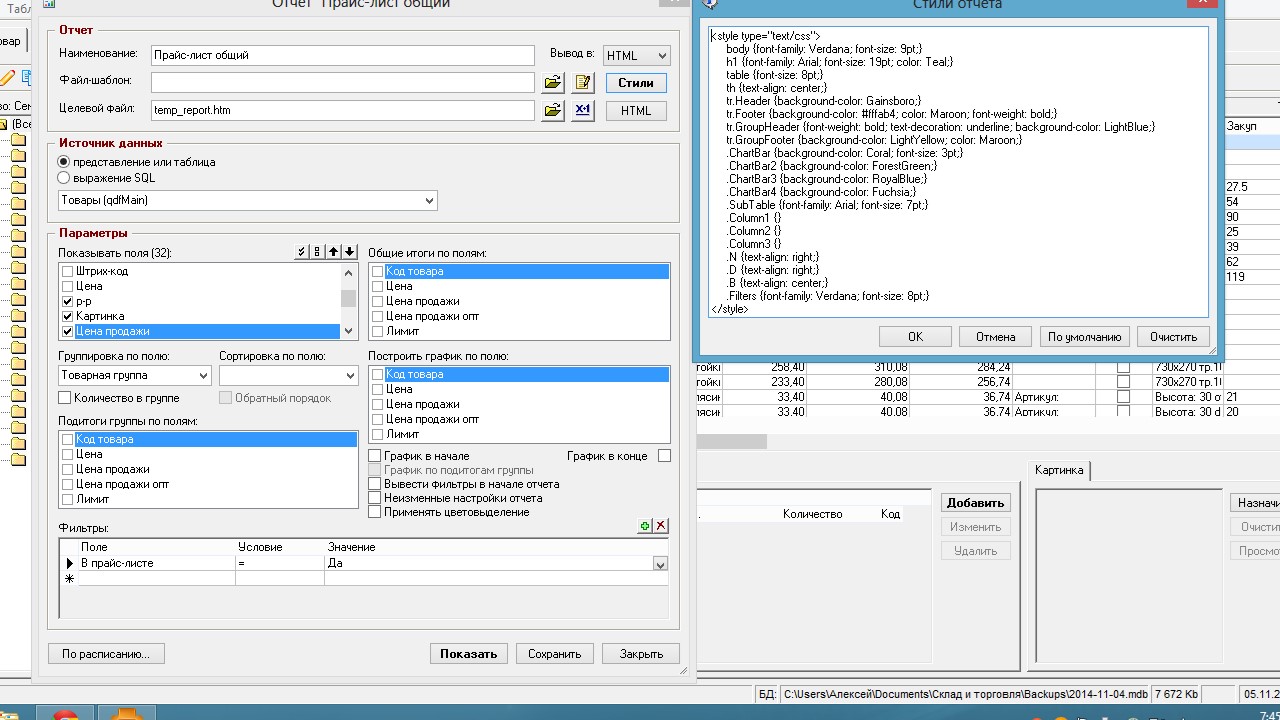Enable 'Применять цветовыделение' checkbox
Viewport: 1280px width, 720px height.
tap(376, 512)
